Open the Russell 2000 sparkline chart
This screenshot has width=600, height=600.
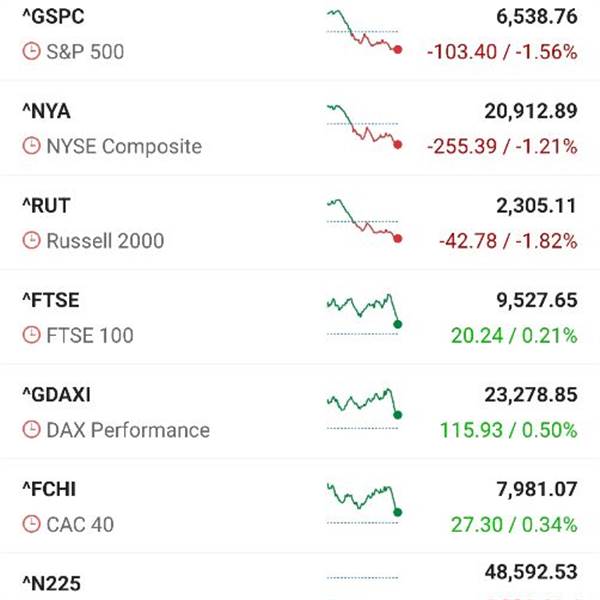363,222
